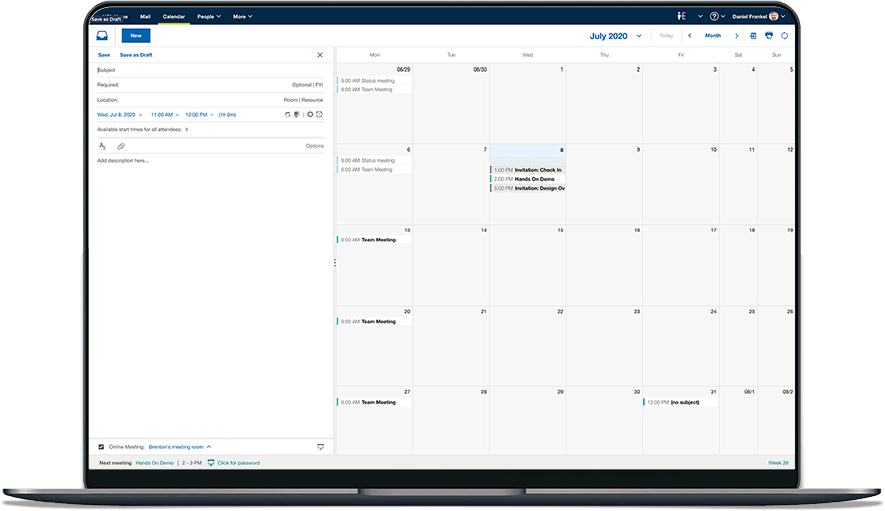The width and height of the screenshot is (885, 511).
Task: Open the People menu
Action: click(x=210, y=16)
